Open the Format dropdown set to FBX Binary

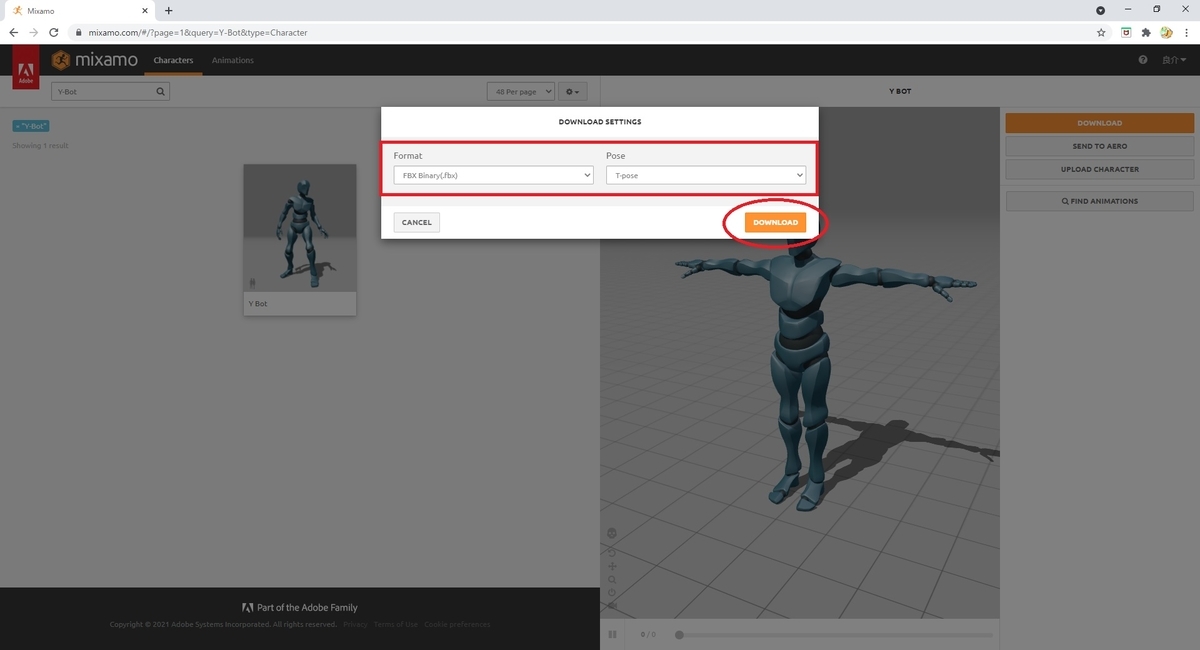(x=494, y=175)
